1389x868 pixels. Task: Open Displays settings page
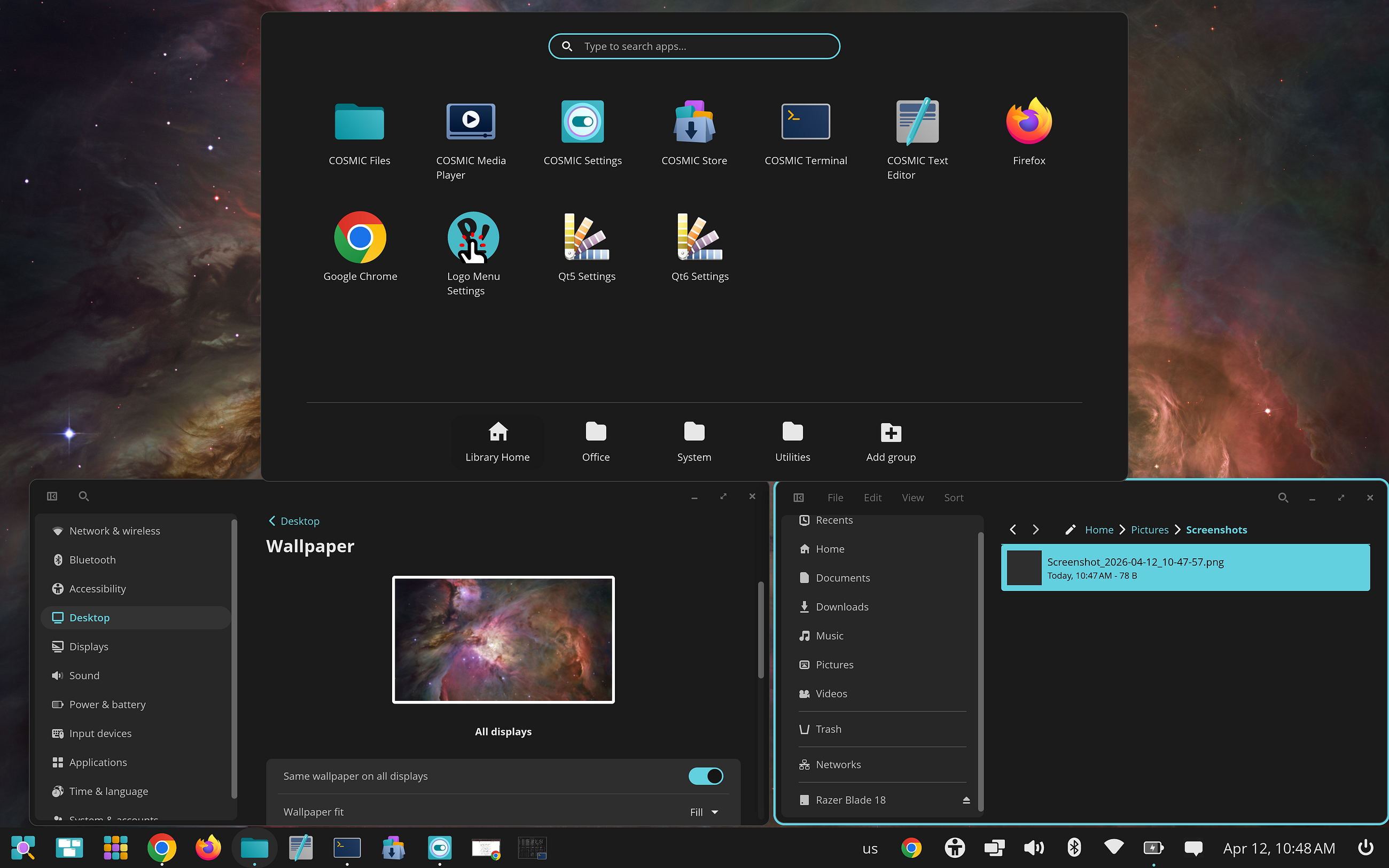[x=136, y=646]
